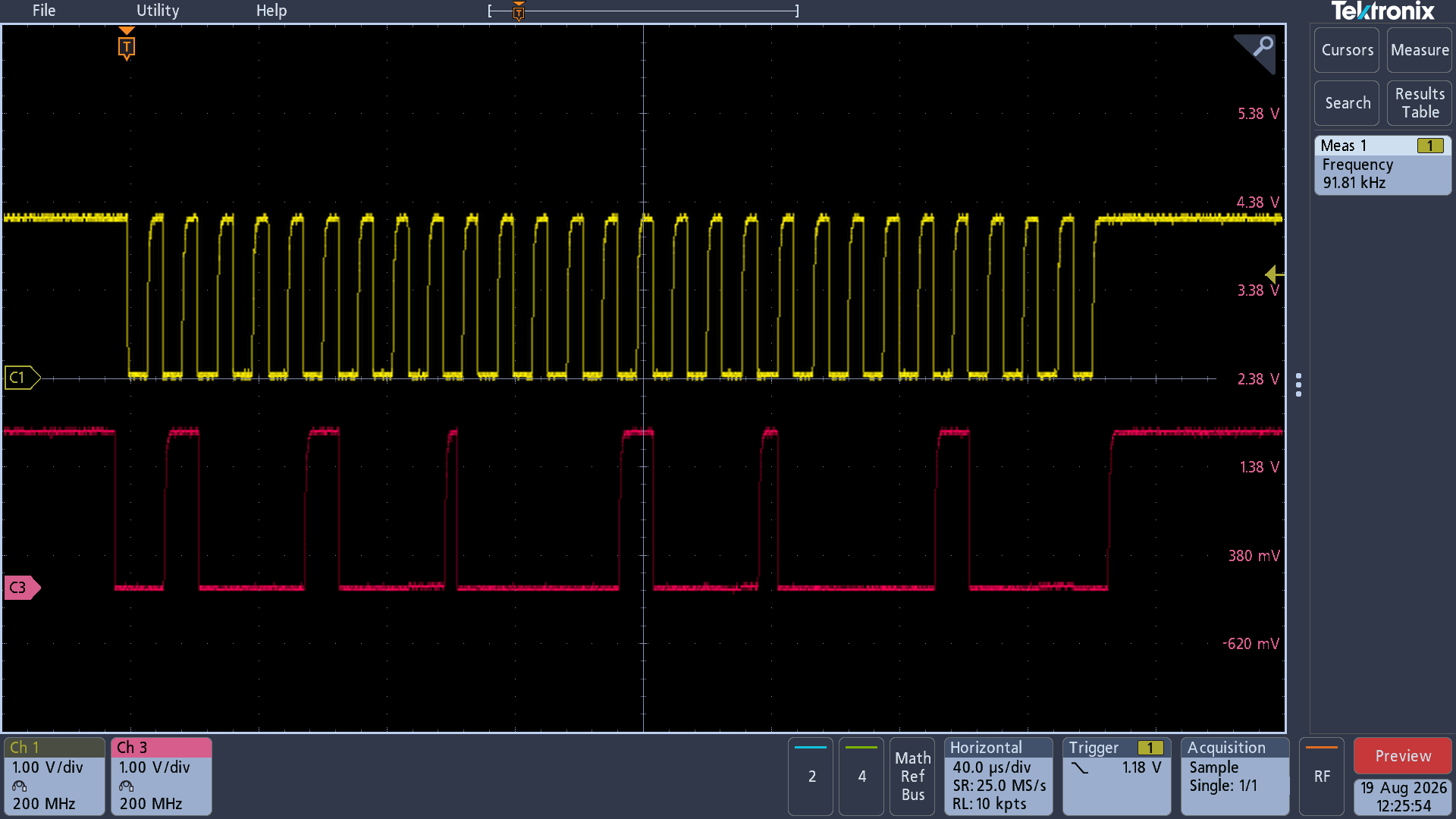1456x819 pixels.
Task: Click the results bar drag handle dots
Action: (1299, 384)
